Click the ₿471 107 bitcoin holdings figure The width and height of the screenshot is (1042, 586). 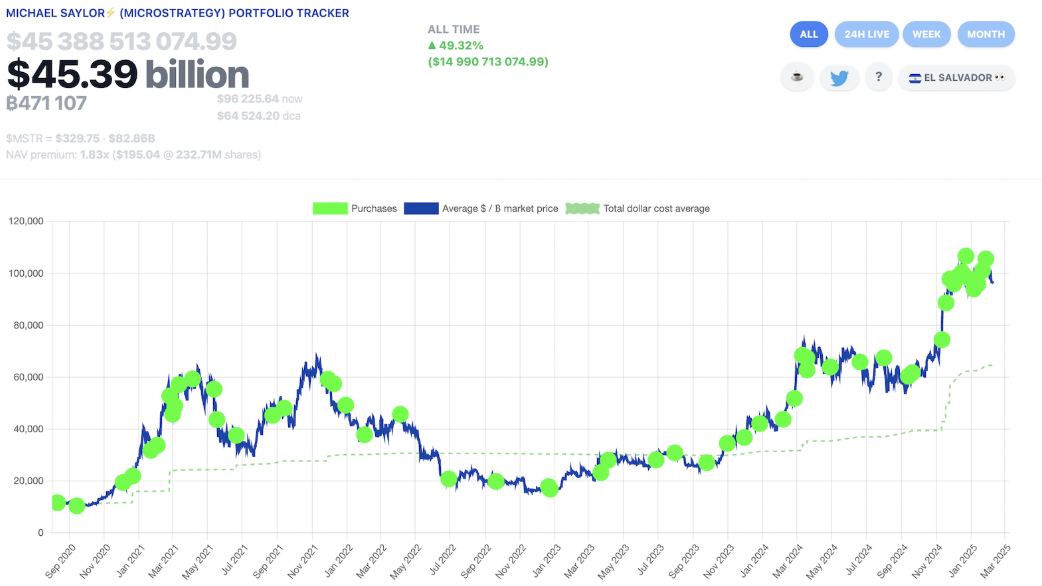(x=47, y=103)
